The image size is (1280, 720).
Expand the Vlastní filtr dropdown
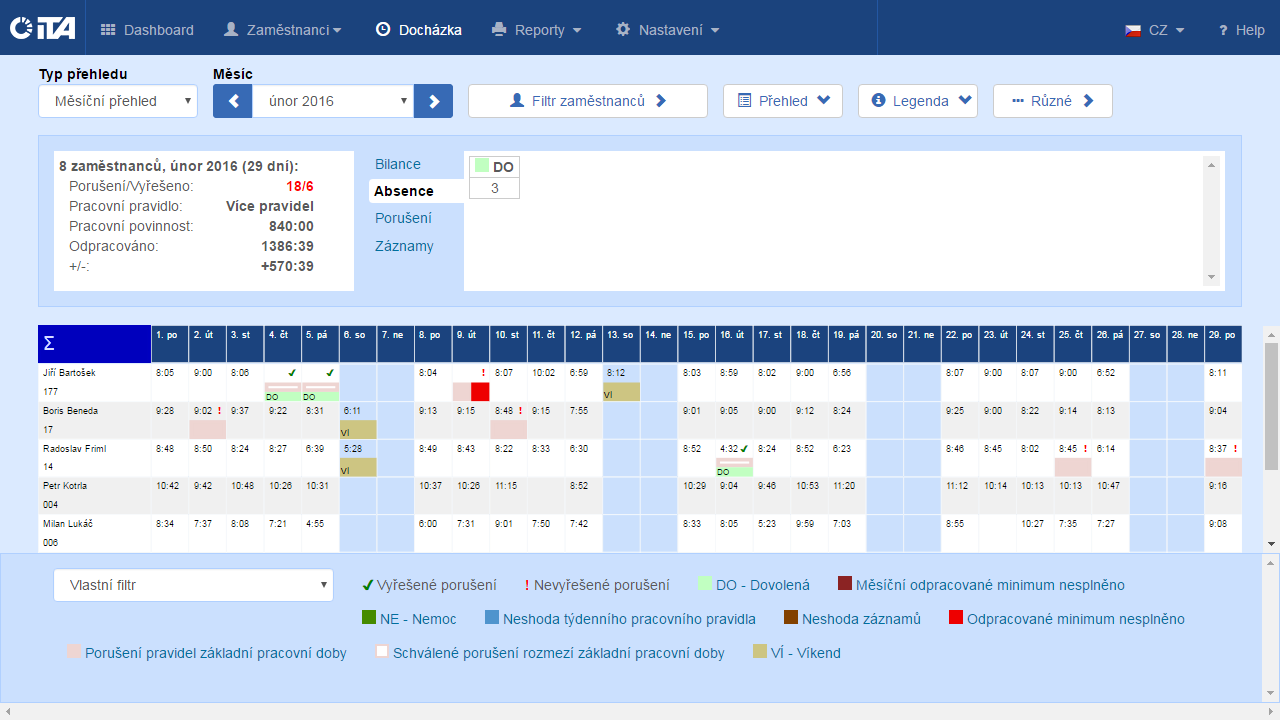pyautogui.click(x=193, y=585)
